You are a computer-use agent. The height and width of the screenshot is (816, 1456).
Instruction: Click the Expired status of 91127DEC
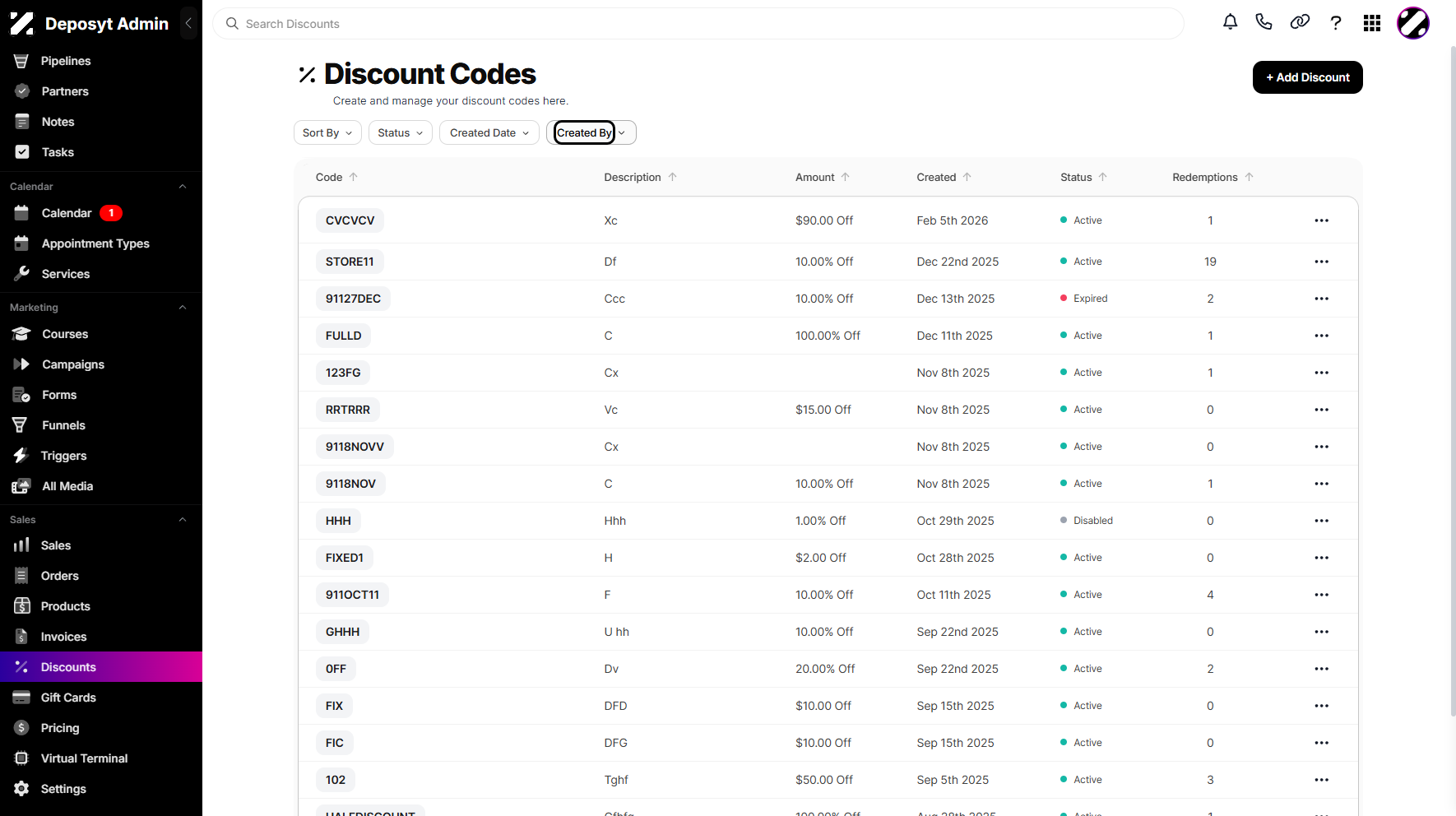point(1084,299)
